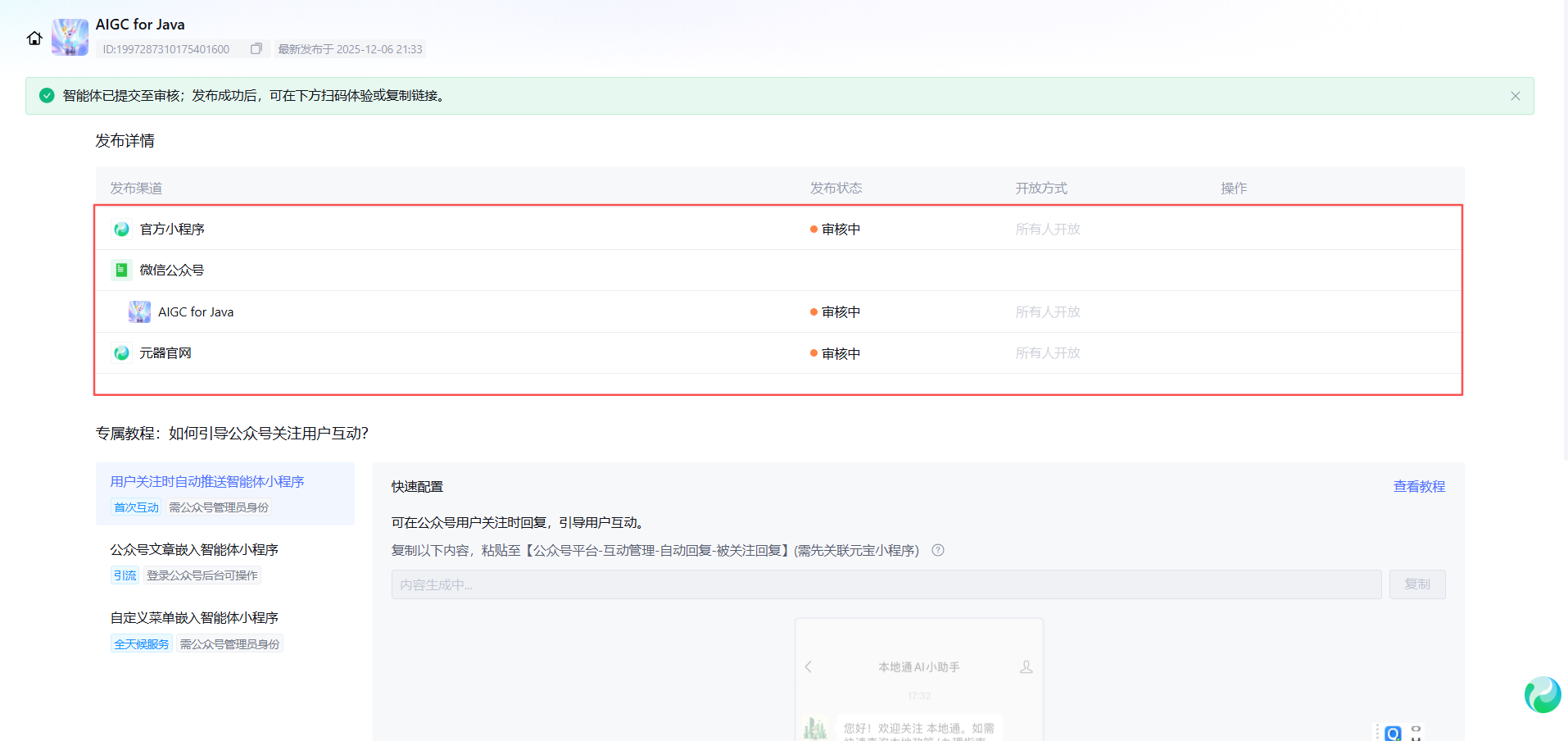Click the green success checkmark icon in banner

(x=47, y=96)
